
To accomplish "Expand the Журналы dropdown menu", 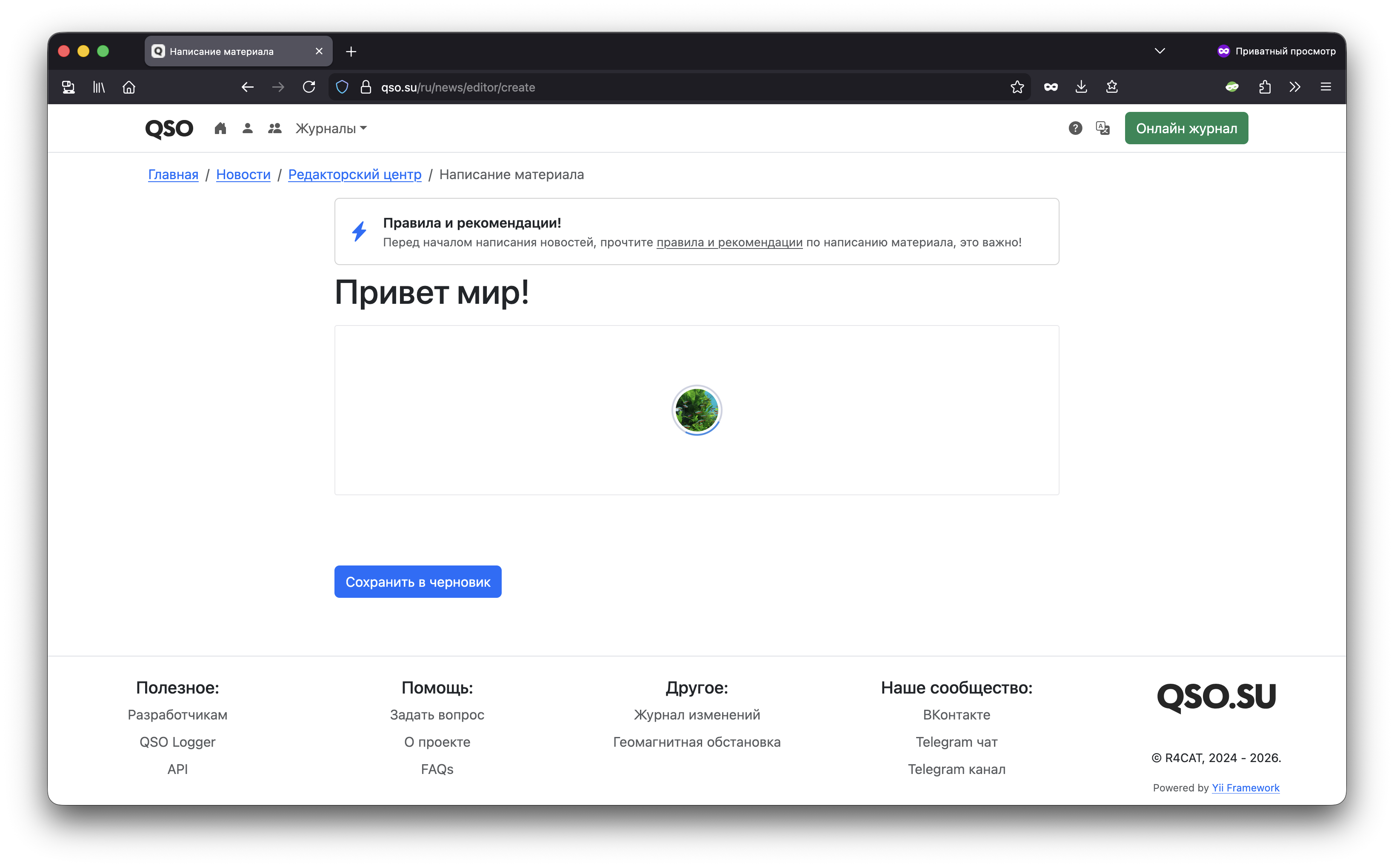I will point(331,128).
